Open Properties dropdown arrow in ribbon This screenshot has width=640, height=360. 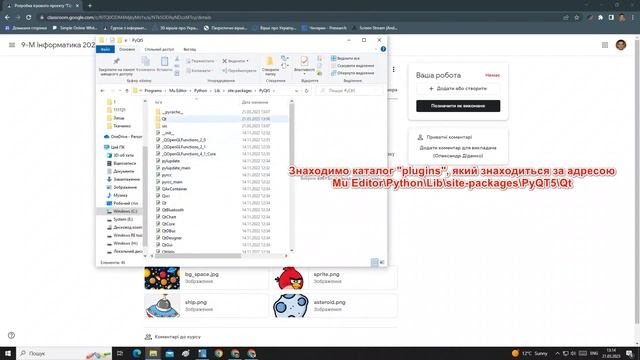(x=304, y=74)
